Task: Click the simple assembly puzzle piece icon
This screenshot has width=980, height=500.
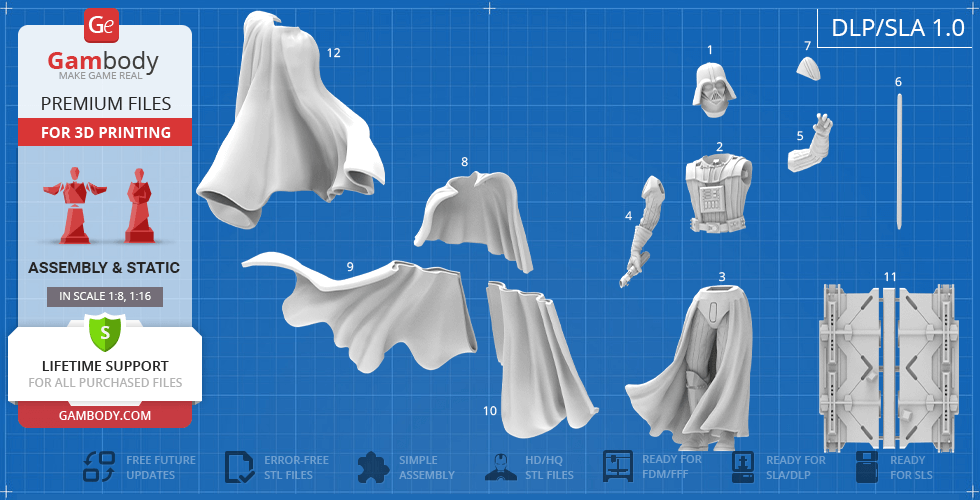Action: [373, 467]
